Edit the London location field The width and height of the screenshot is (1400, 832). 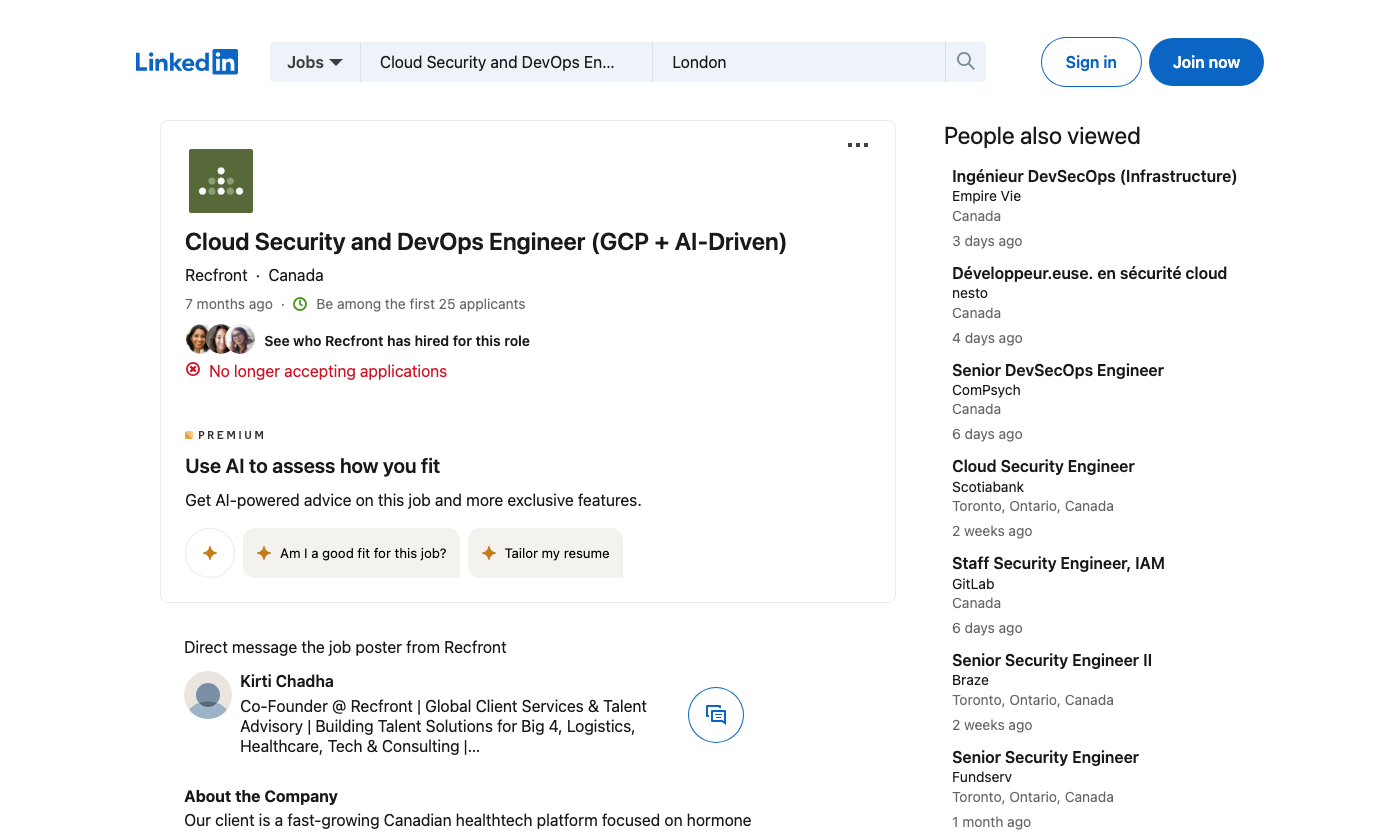pos(798,62)
